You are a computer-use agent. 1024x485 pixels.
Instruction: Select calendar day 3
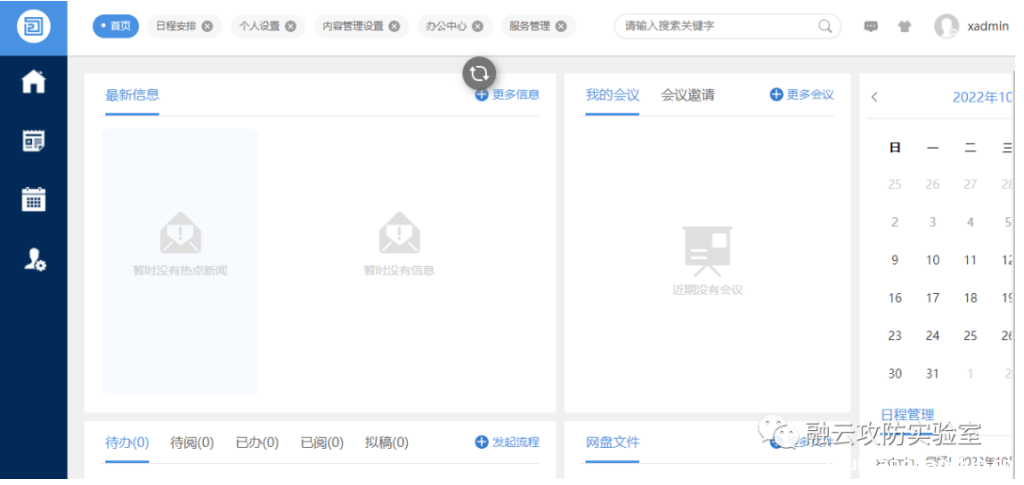pos(933,222)
